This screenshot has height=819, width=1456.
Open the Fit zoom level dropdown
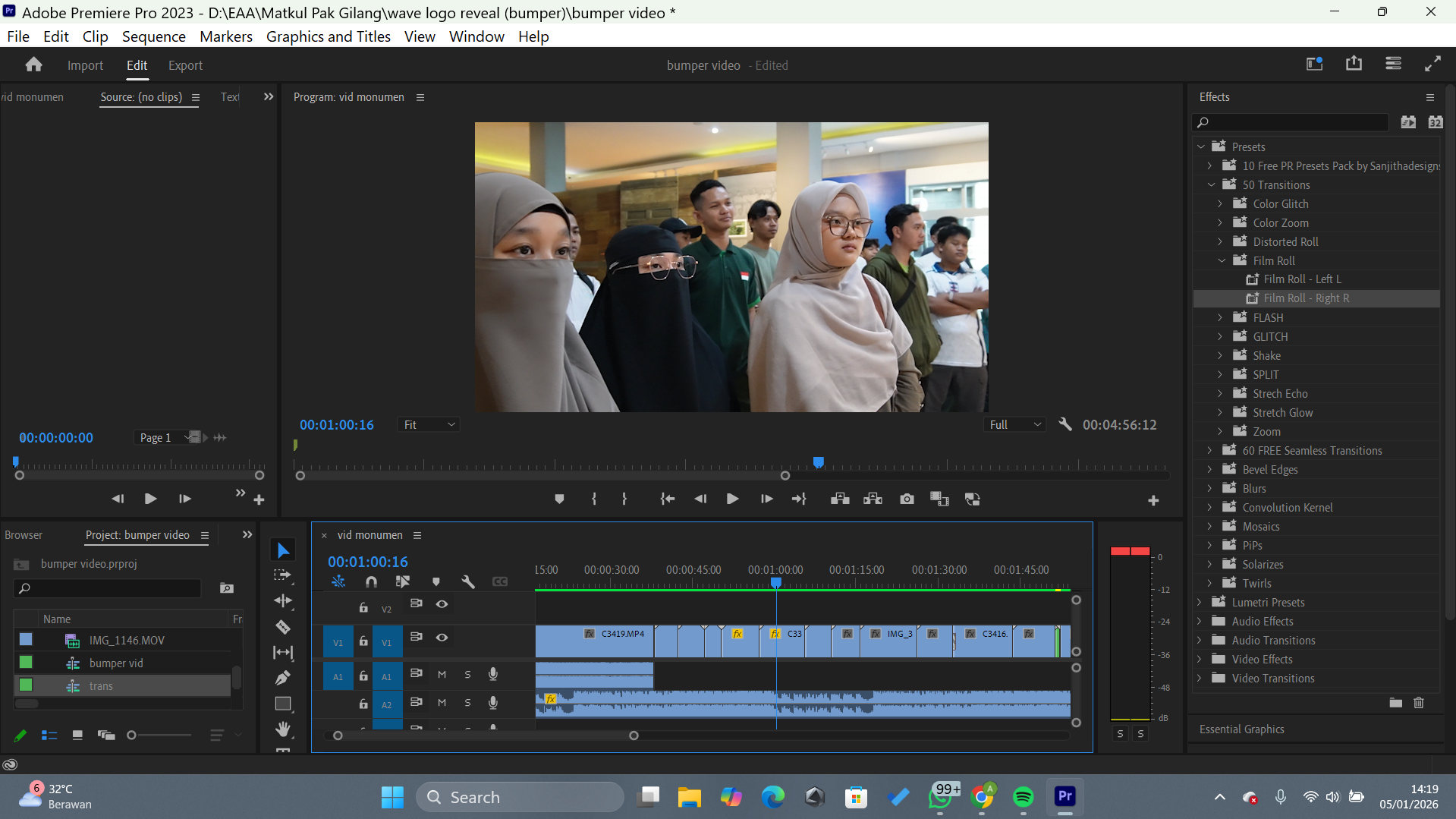click(x=429, y=424)
